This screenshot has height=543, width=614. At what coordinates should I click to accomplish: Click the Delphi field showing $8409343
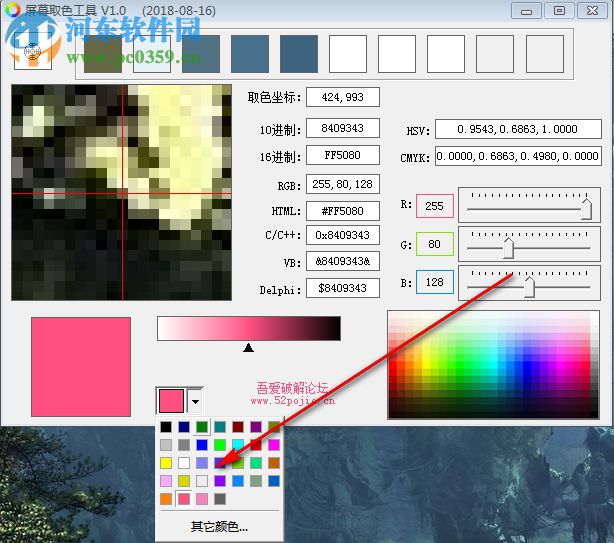tap(343, 288)
